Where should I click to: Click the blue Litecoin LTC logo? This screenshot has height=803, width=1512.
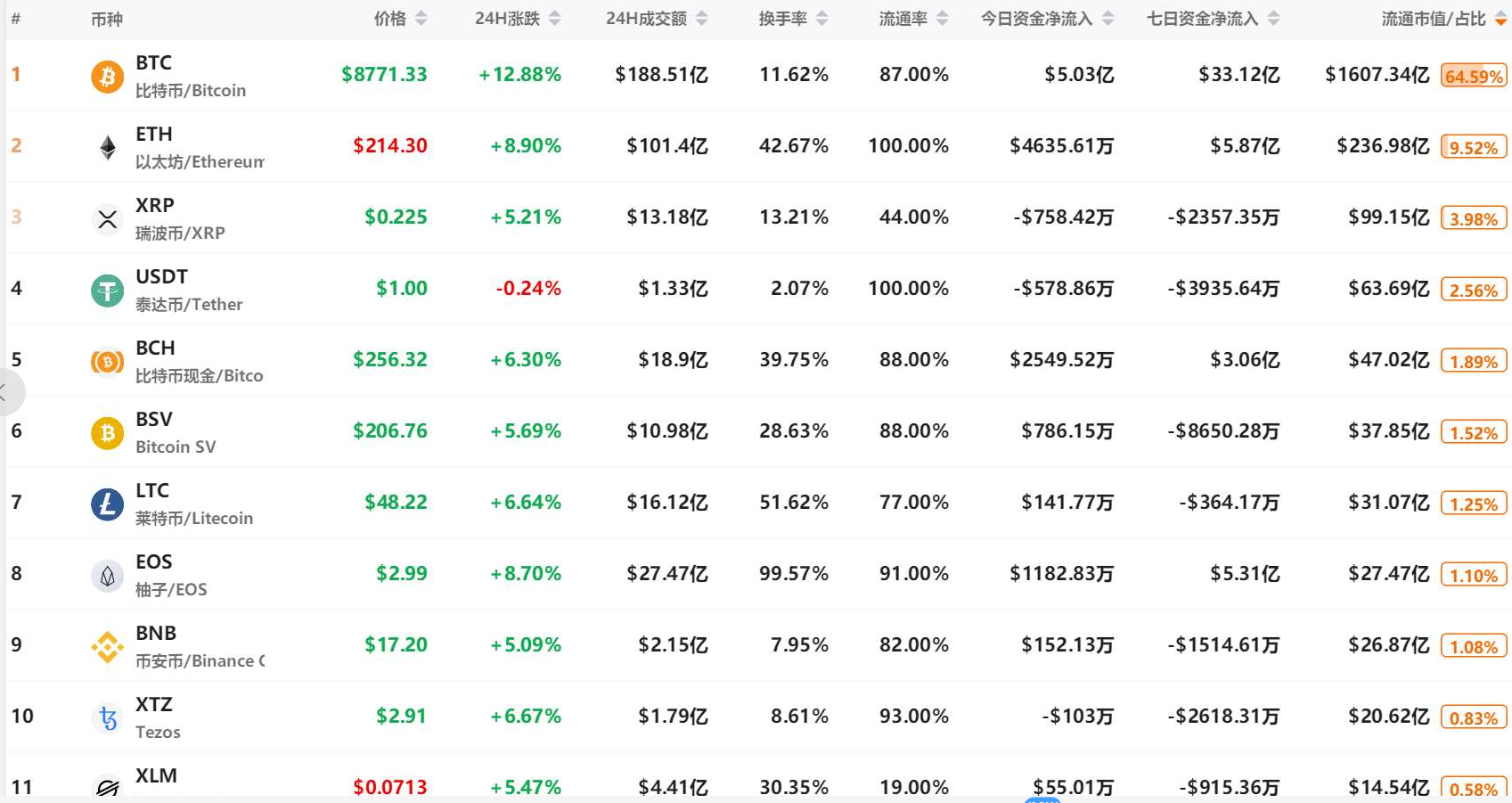(x=108, y=504)
